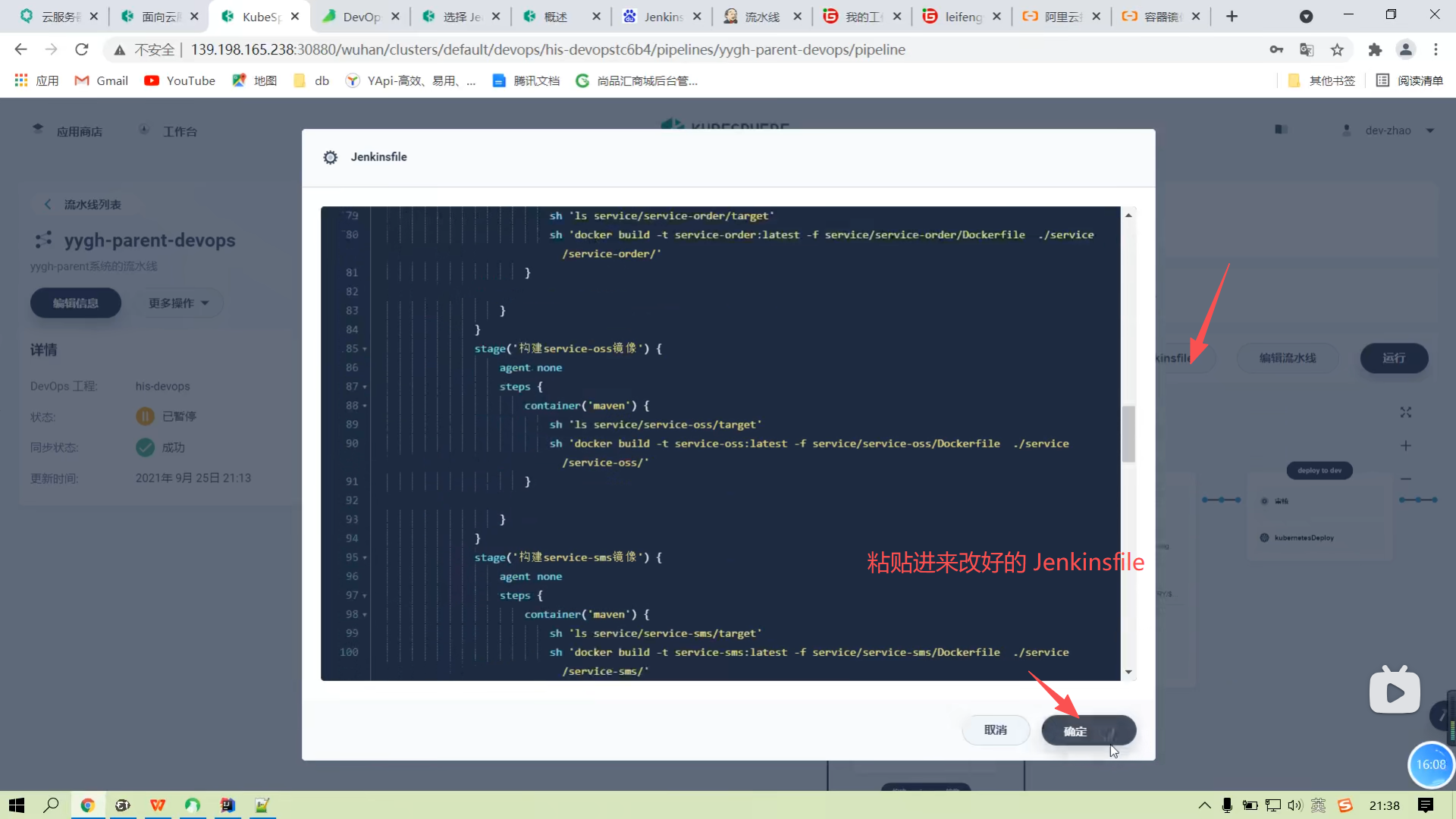Open 工作台 menu
Viewport: 1456px width, 819px height.
[168, 131]
